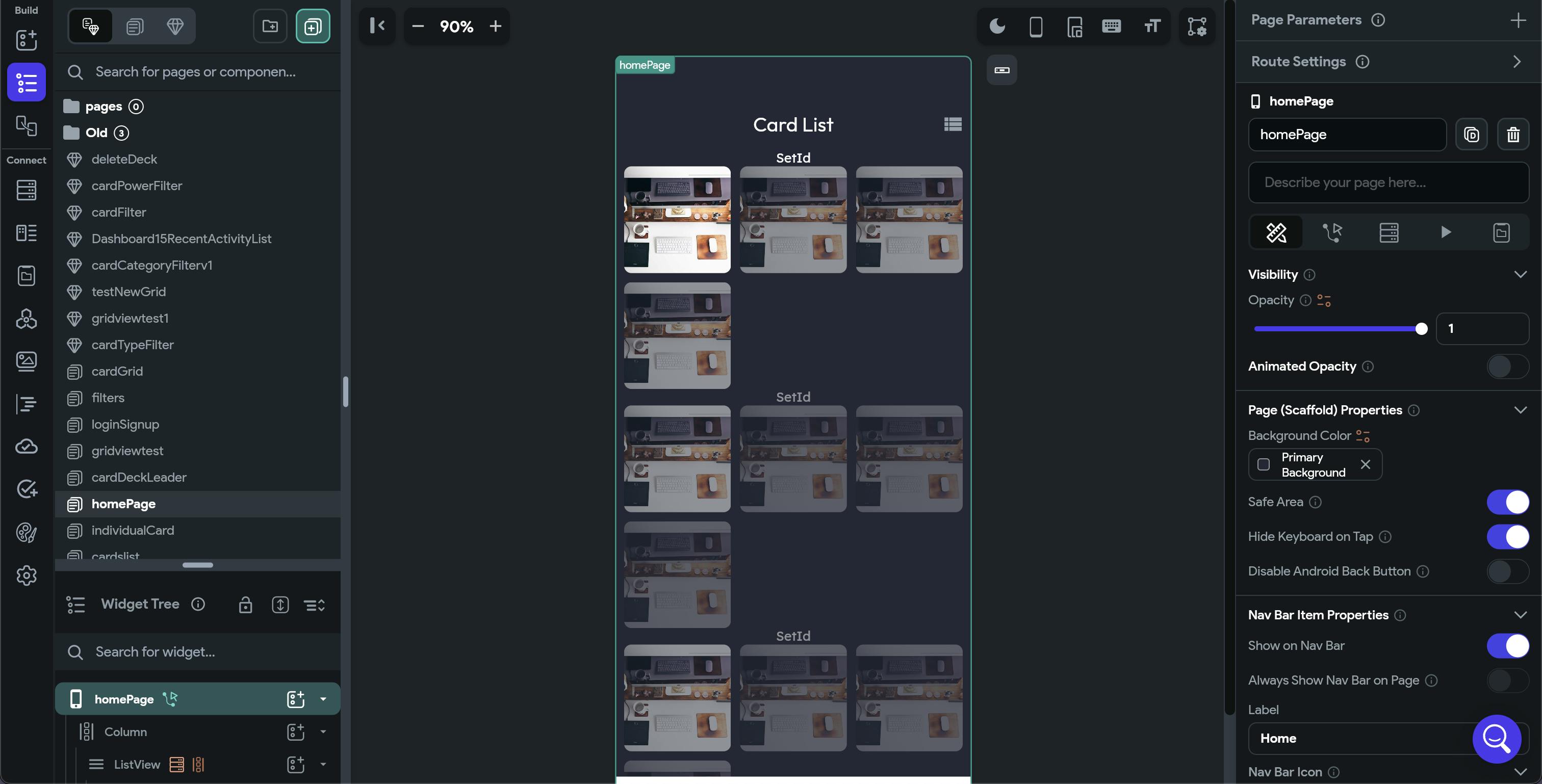Collapse the left panel arrow icon

[x=377, y=25]
